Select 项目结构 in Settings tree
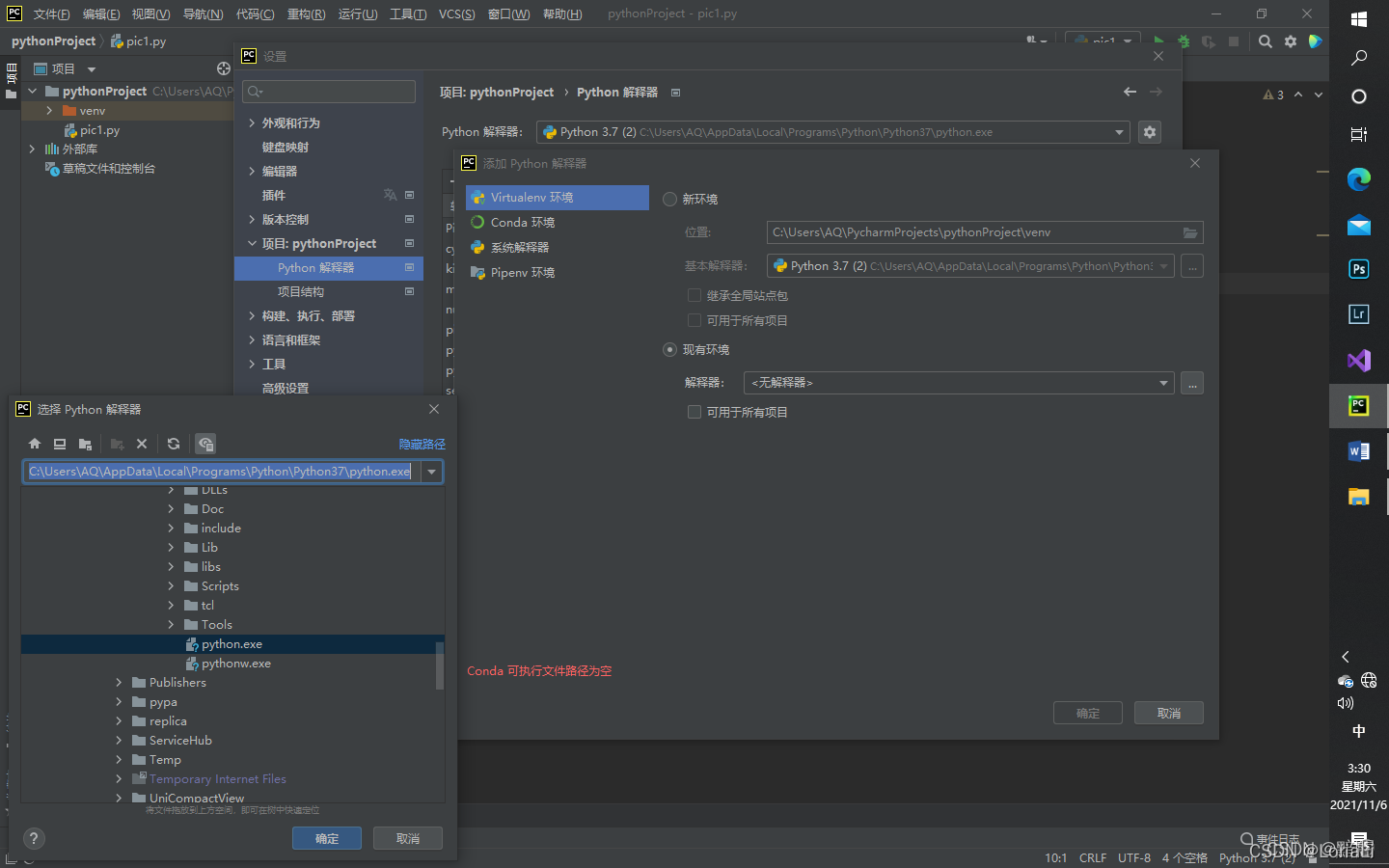Screen dimensions: 1389x868 click(x=300, y=292)
